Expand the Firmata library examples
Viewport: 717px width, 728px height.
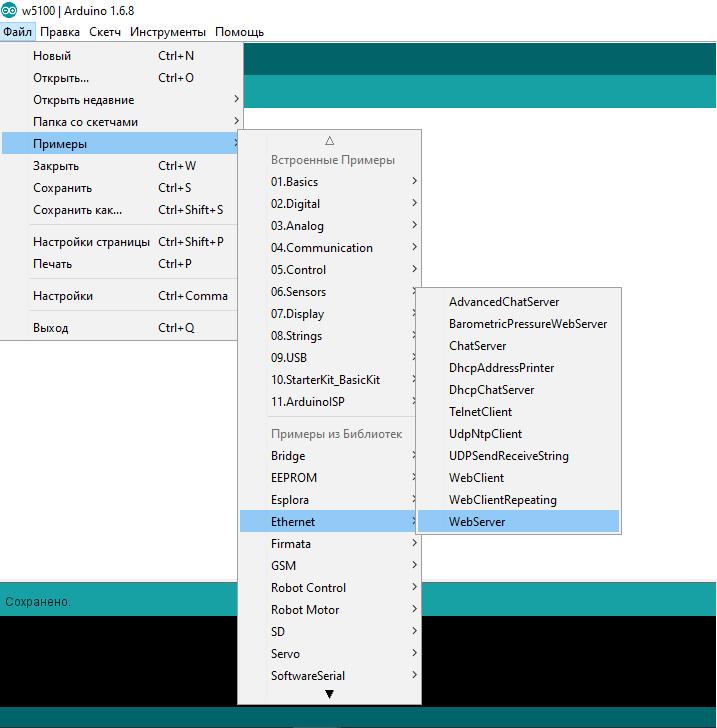click(x=291, y=544)
